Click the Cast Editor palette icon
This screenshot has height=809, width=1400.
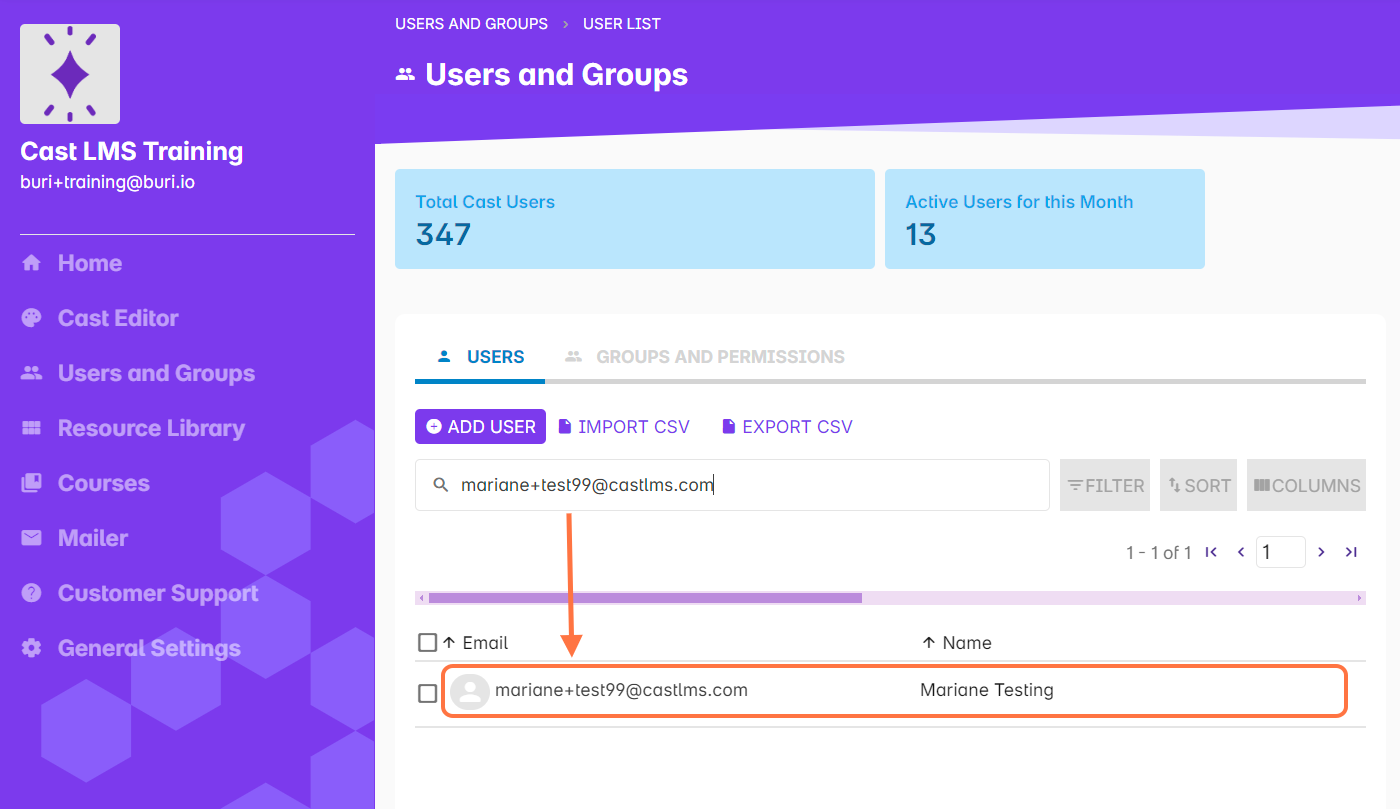[32, 318]
